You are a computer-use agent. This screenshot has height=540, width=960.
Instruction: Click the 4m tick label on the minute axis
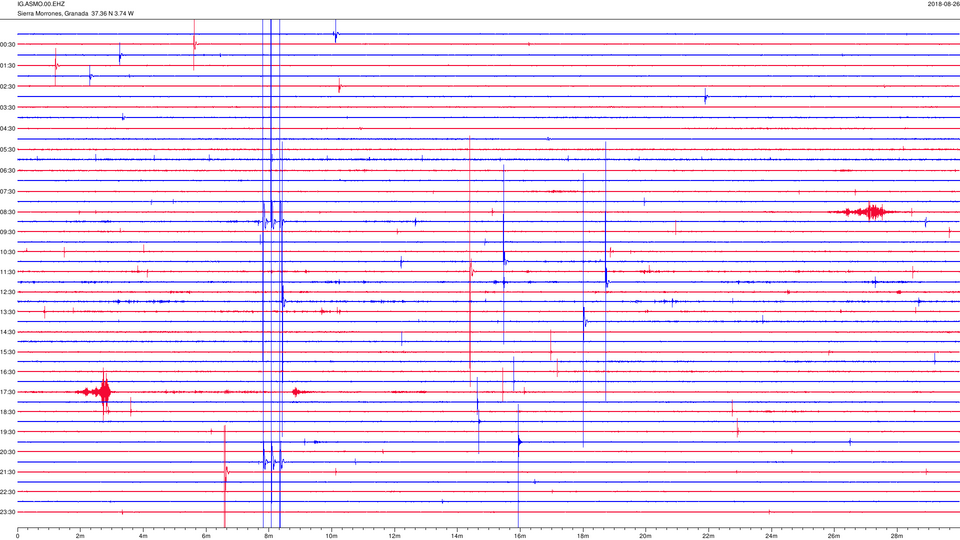143,536
